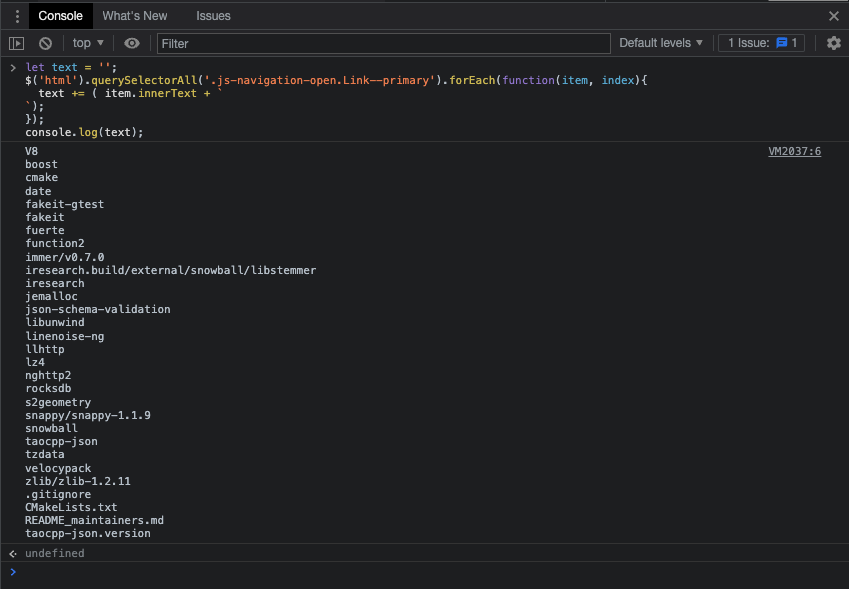Screen dimensions: 849x589
Task: Select the 'nghttp2' output line
Action: tap(48, 375)
